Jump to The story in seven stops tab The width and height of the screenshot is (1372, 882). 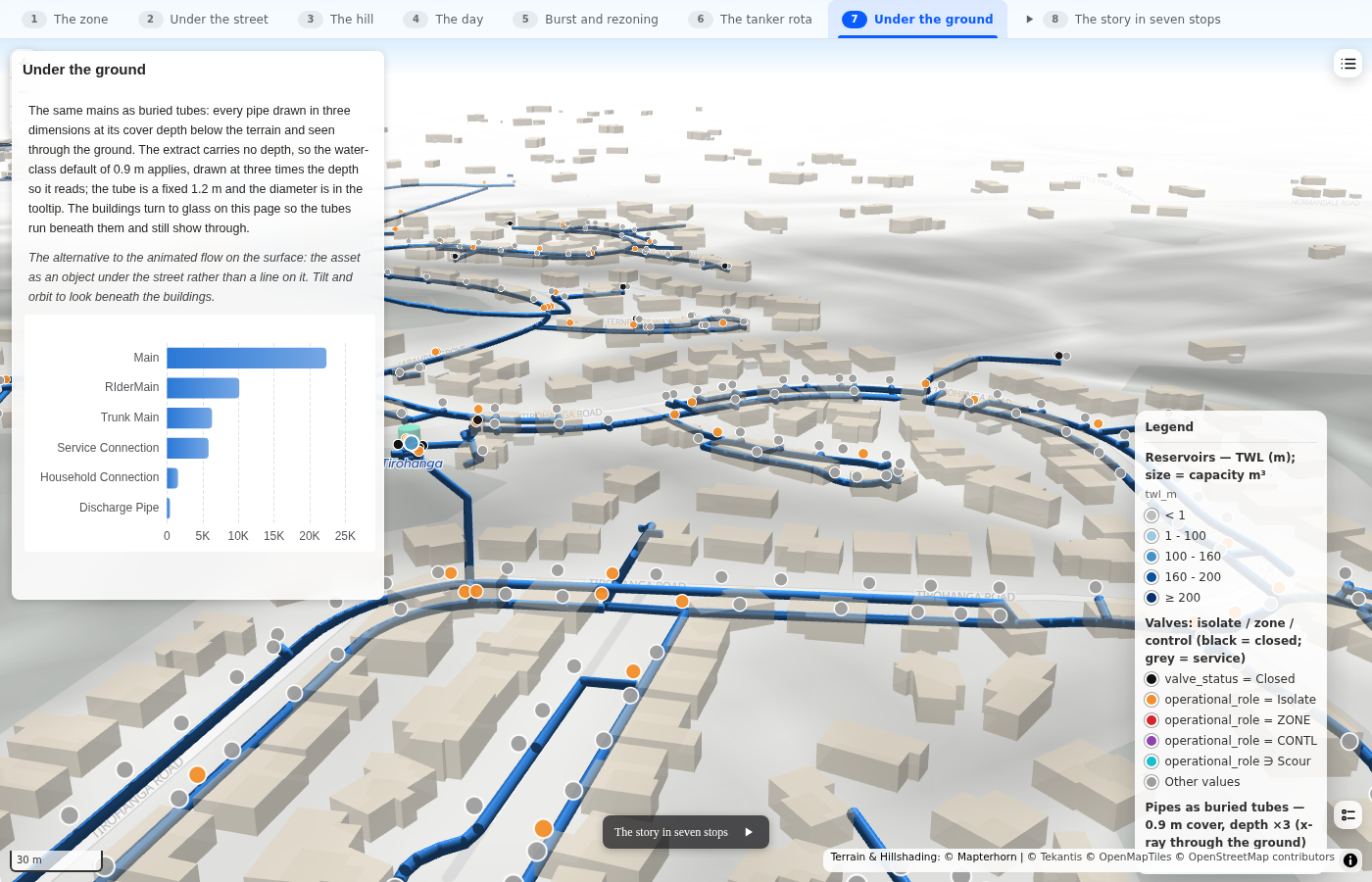[1132, 19]
